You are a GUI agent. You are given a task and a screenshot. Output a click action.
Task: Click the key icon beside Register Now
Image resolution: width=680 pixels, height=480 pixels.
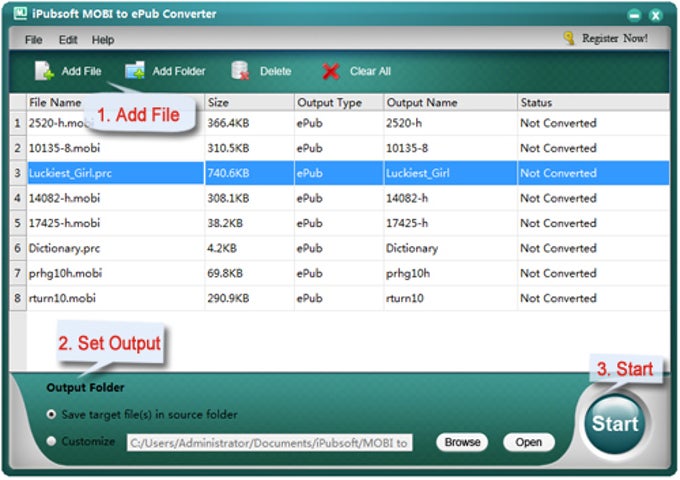(x=569, y=39)
